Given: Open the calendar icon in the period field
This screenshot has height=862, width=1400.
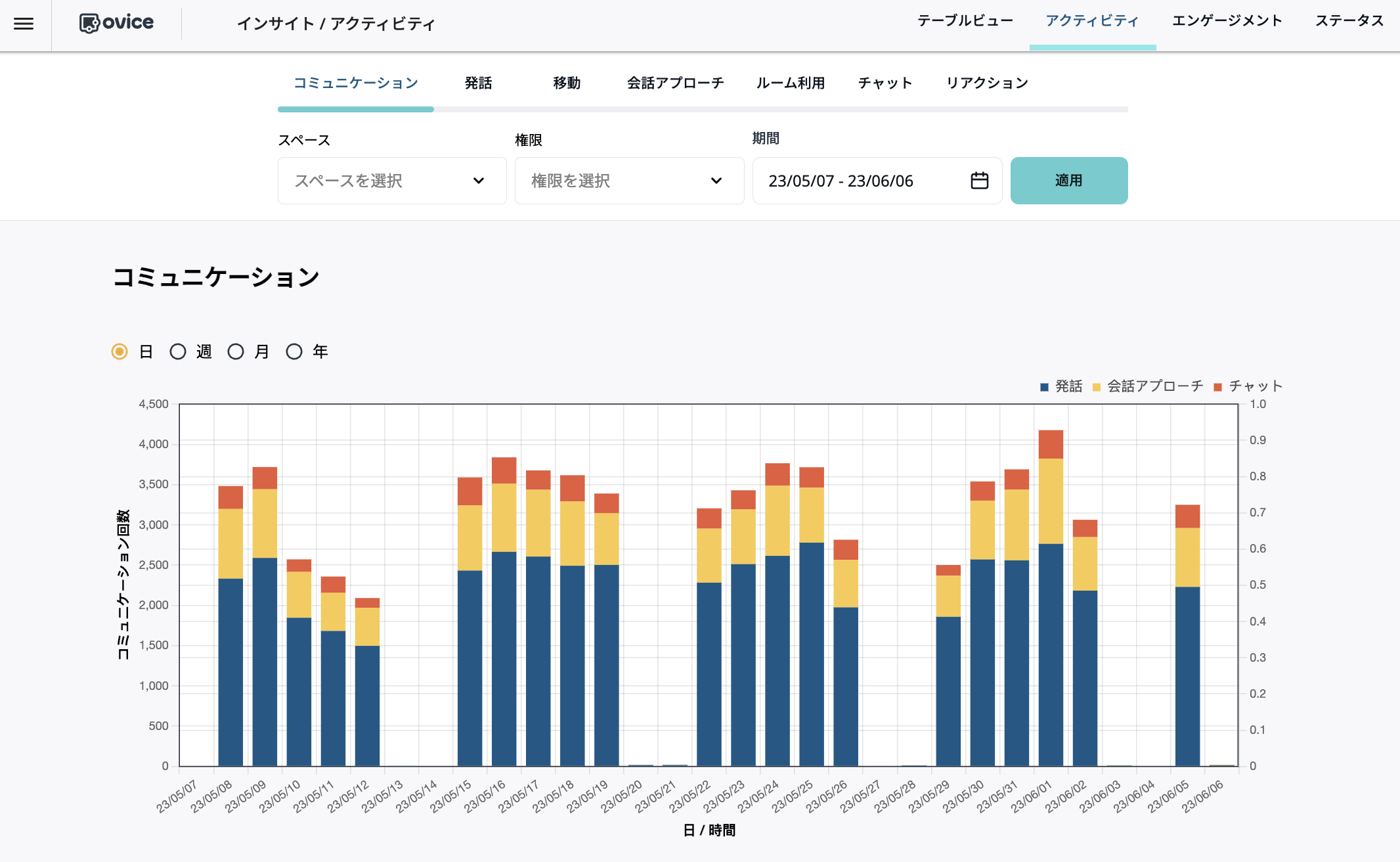Looking at the screenshot, I should [979, 181].
